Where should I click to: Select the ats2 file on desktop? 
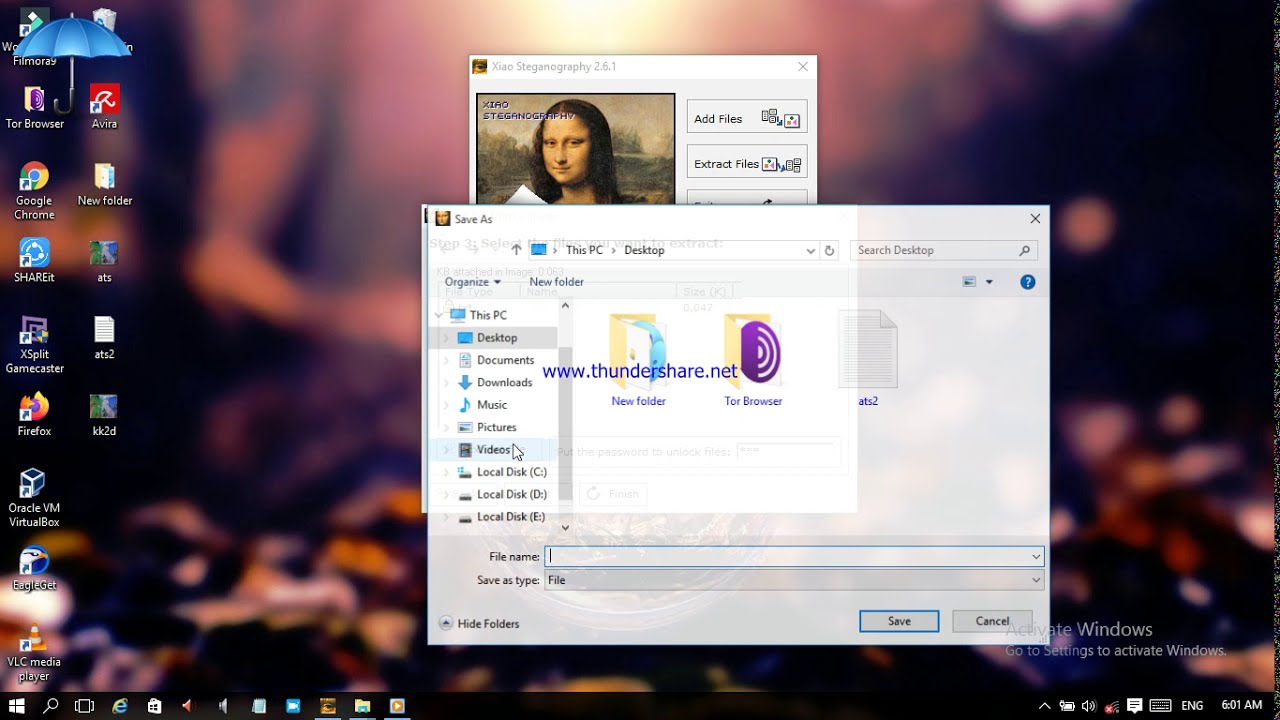[x=104, y=338]
